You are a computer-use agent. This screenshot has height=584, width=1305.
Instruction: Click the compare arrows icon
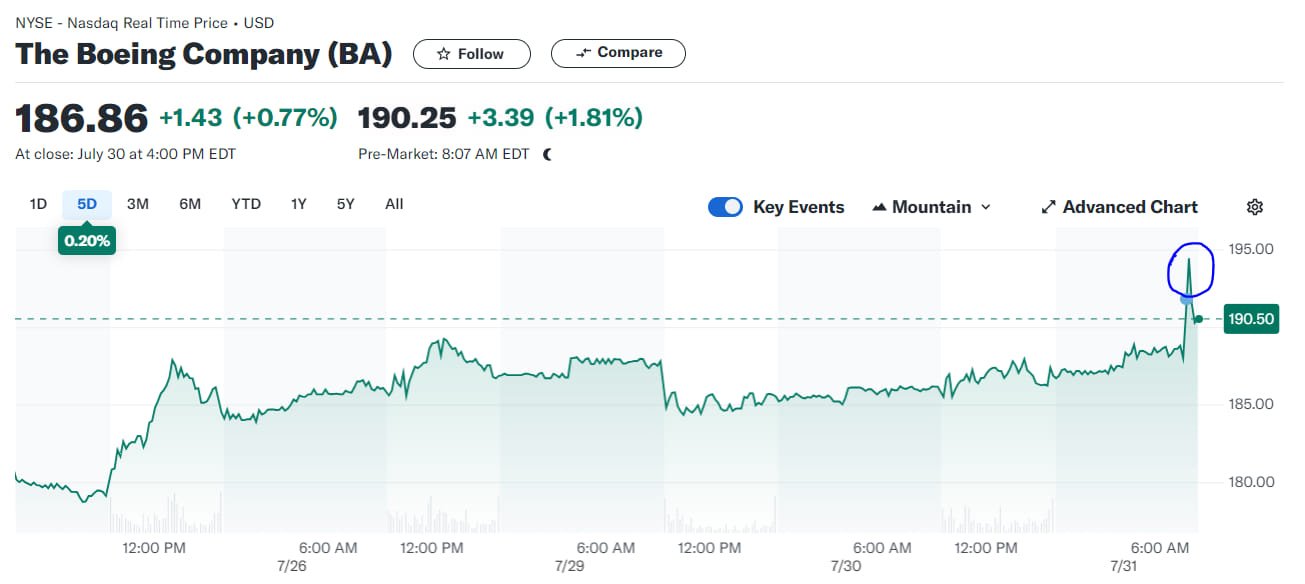click(x=585, y=53)
